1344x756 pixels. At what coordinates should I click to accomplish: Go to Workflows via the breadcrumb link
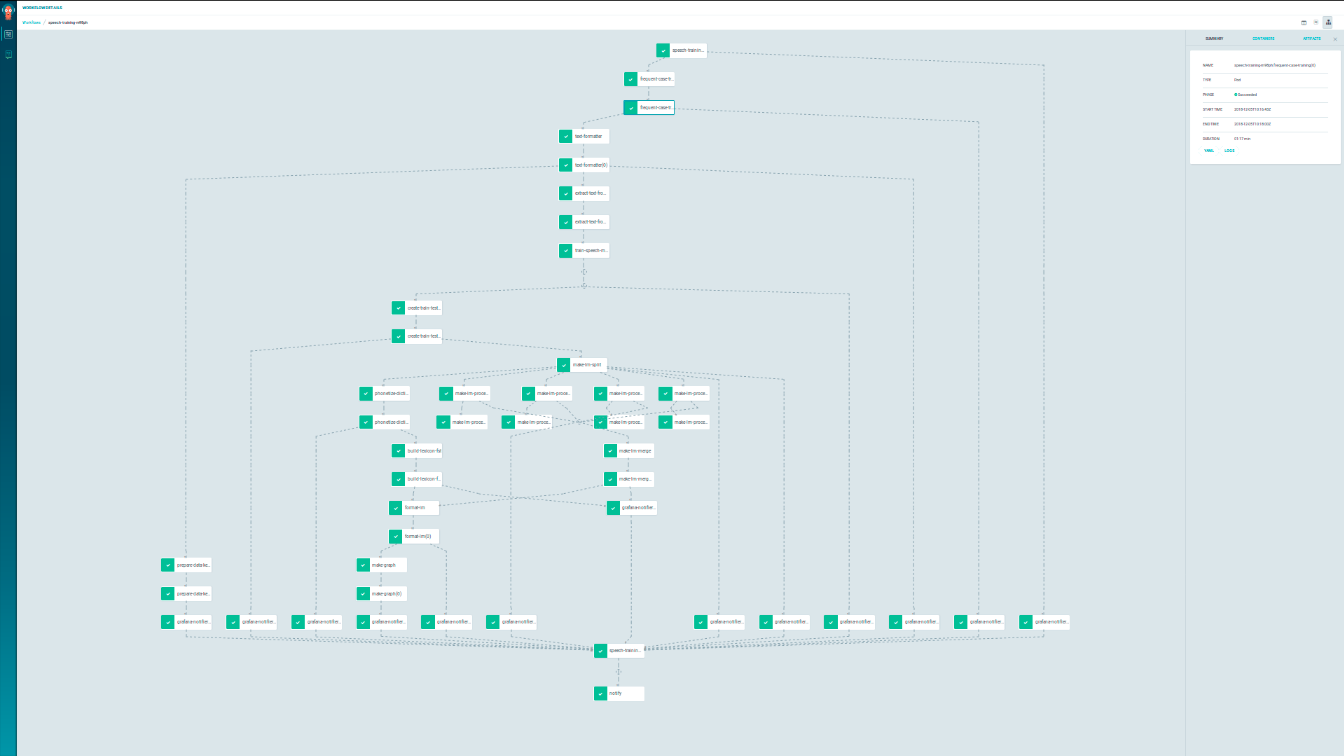[x=31, y=22]
